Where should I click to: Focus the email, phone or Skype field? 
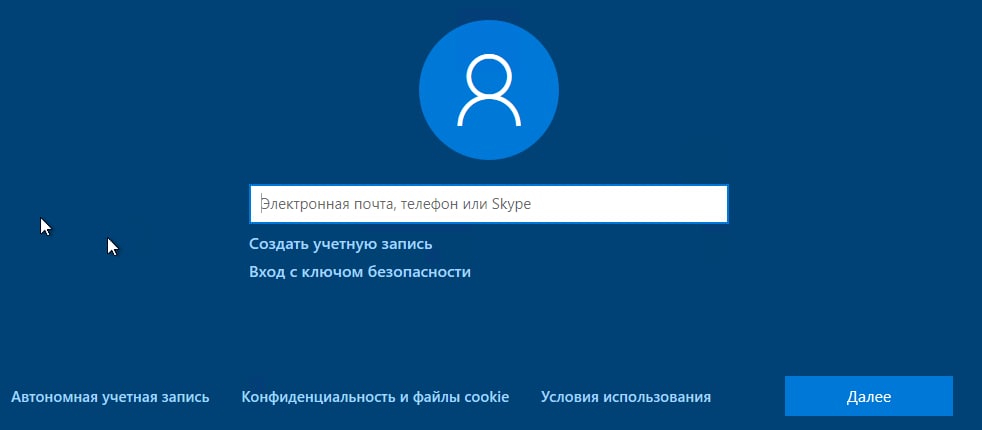488,204
